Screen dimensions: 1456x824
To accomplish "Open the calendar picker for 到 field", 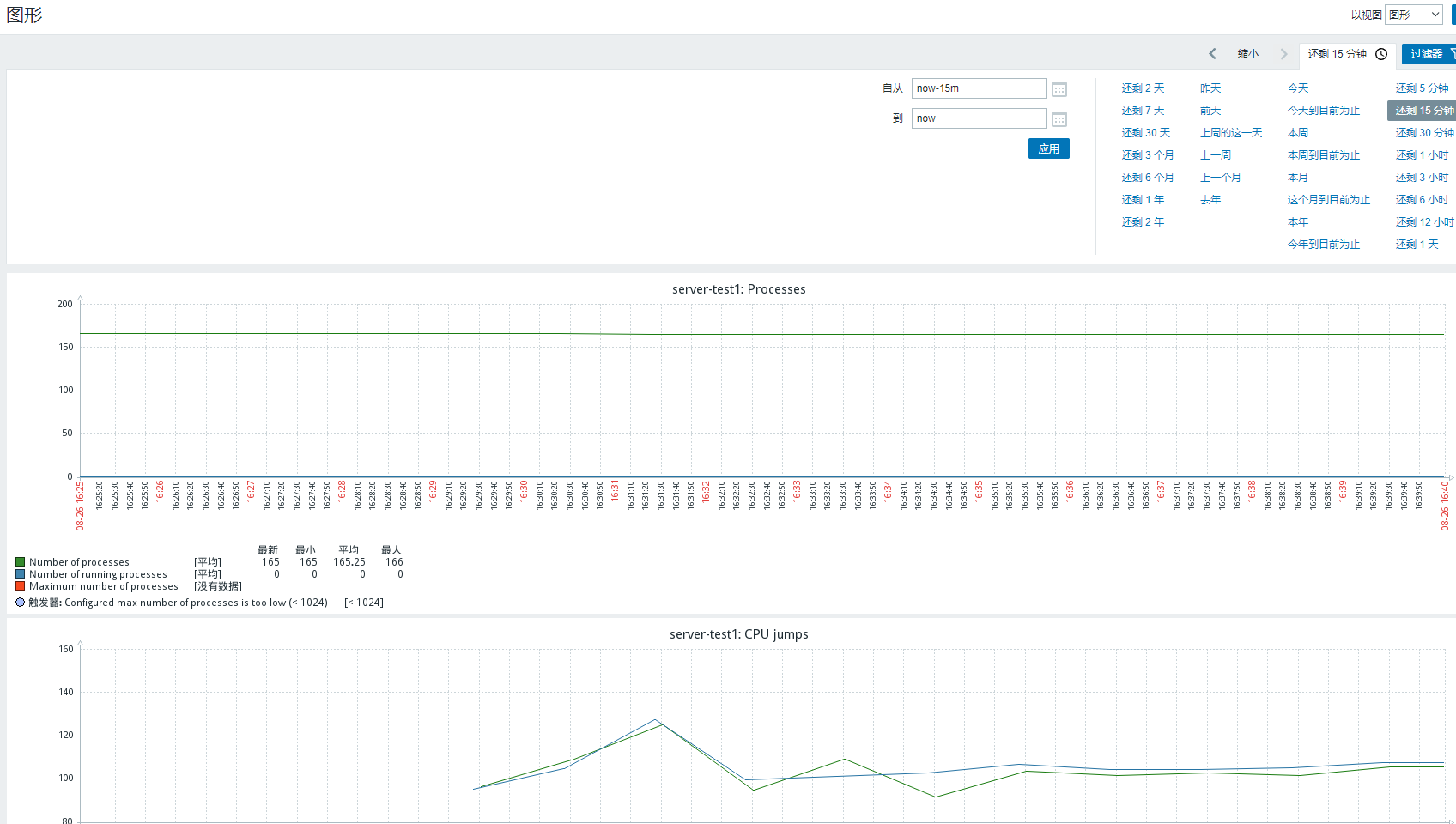I will click(x=1059, y=119).
